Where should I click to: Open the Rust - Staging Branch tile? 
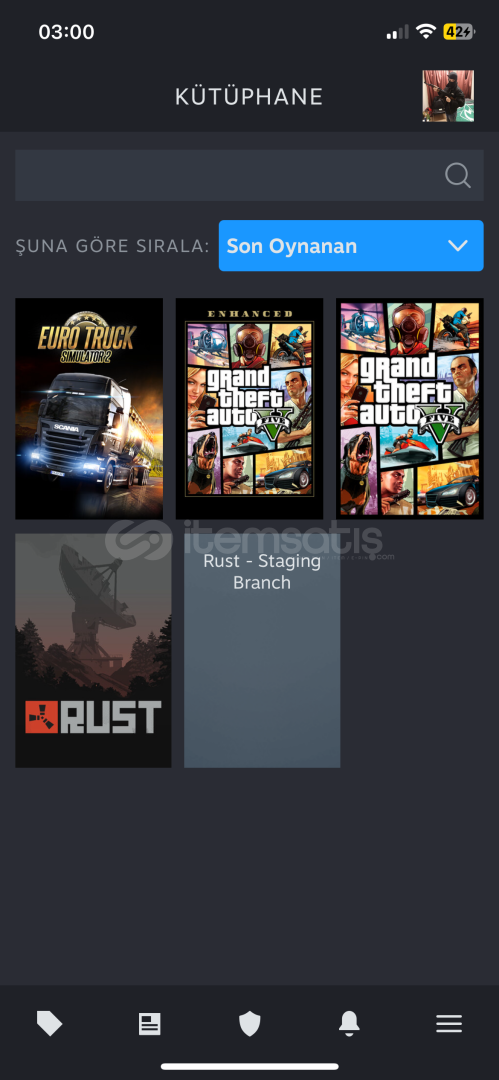click(x=262, y=650)
